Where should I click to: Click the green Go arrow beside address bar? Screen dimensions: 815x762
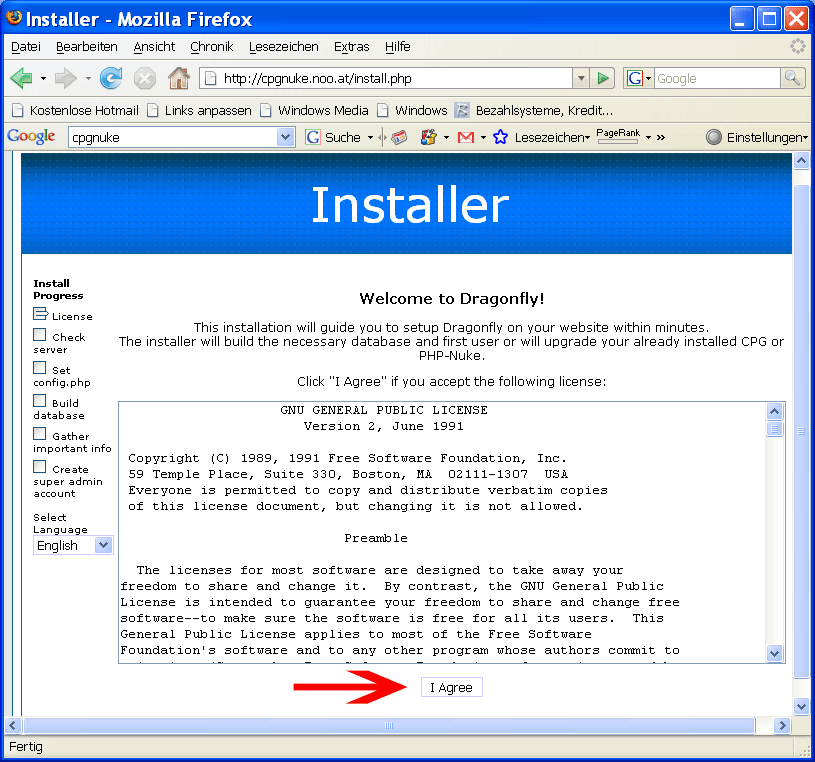[x=603, y=78]
